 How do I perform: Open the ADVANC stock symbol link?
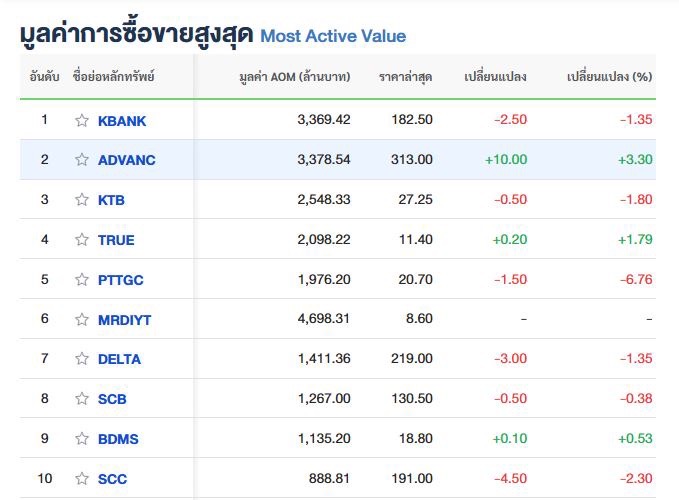click(x=127, y=160)
